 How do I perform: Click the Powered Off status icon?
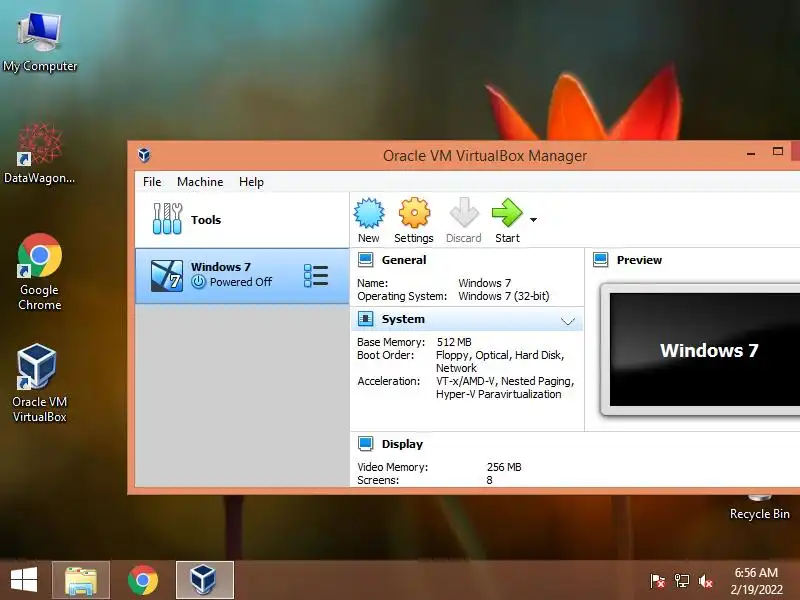[x=198, y=282]
